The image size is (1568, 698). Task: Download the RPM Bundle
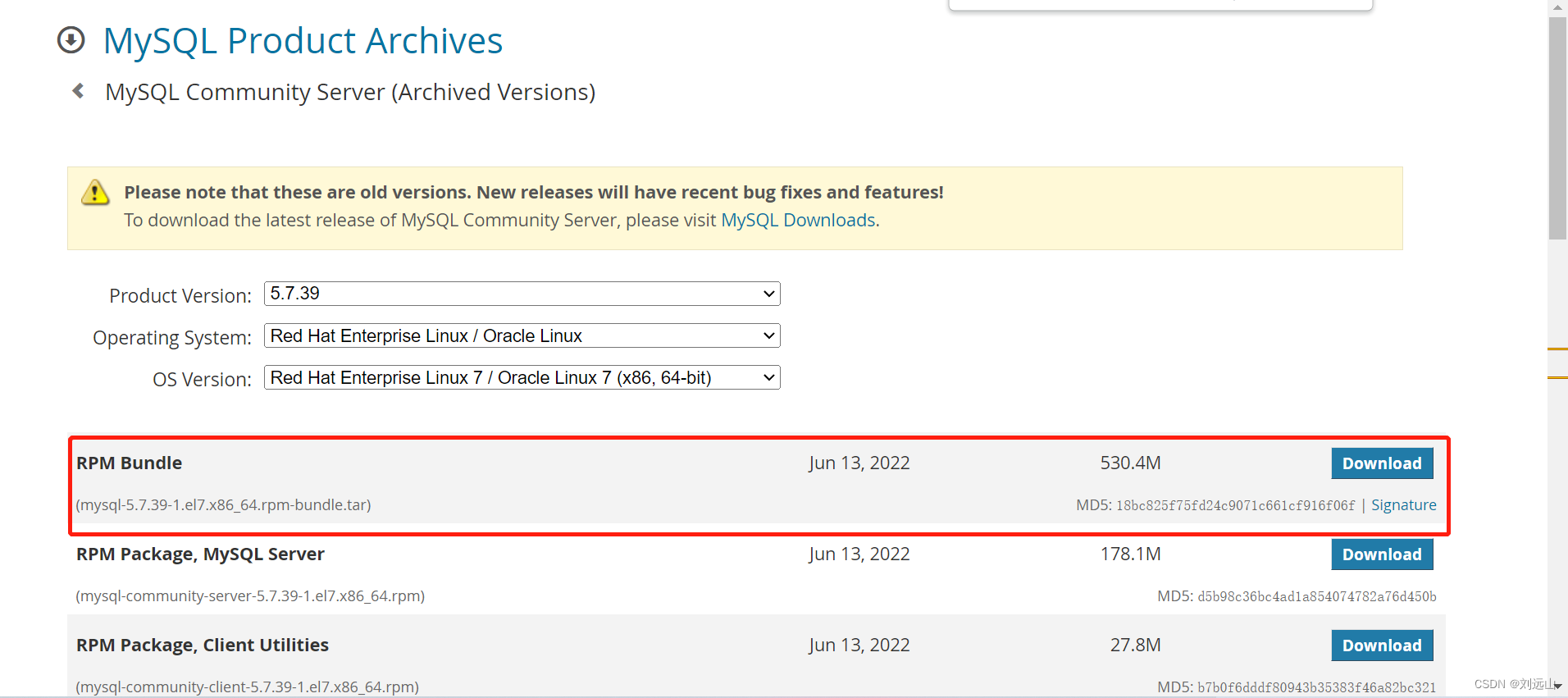(1382, 463)
